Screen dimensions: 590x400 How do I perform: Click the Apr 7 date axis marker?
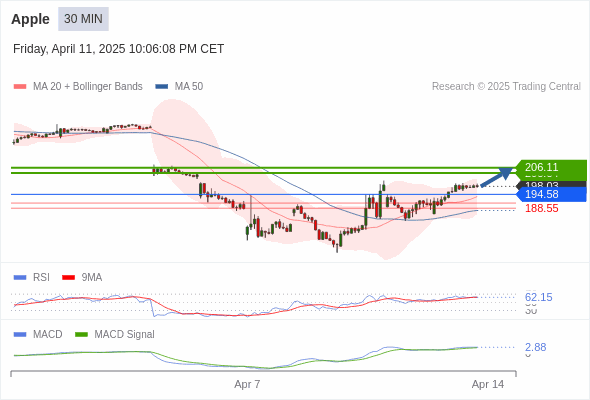pyautogui.click(x=247, y=384)
